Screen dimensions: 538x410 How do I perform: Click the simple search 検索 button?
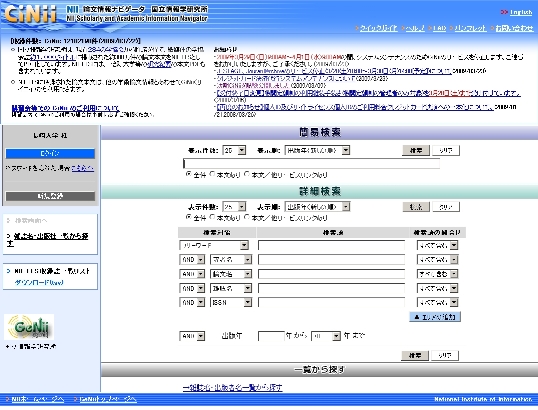pos(416,150)
